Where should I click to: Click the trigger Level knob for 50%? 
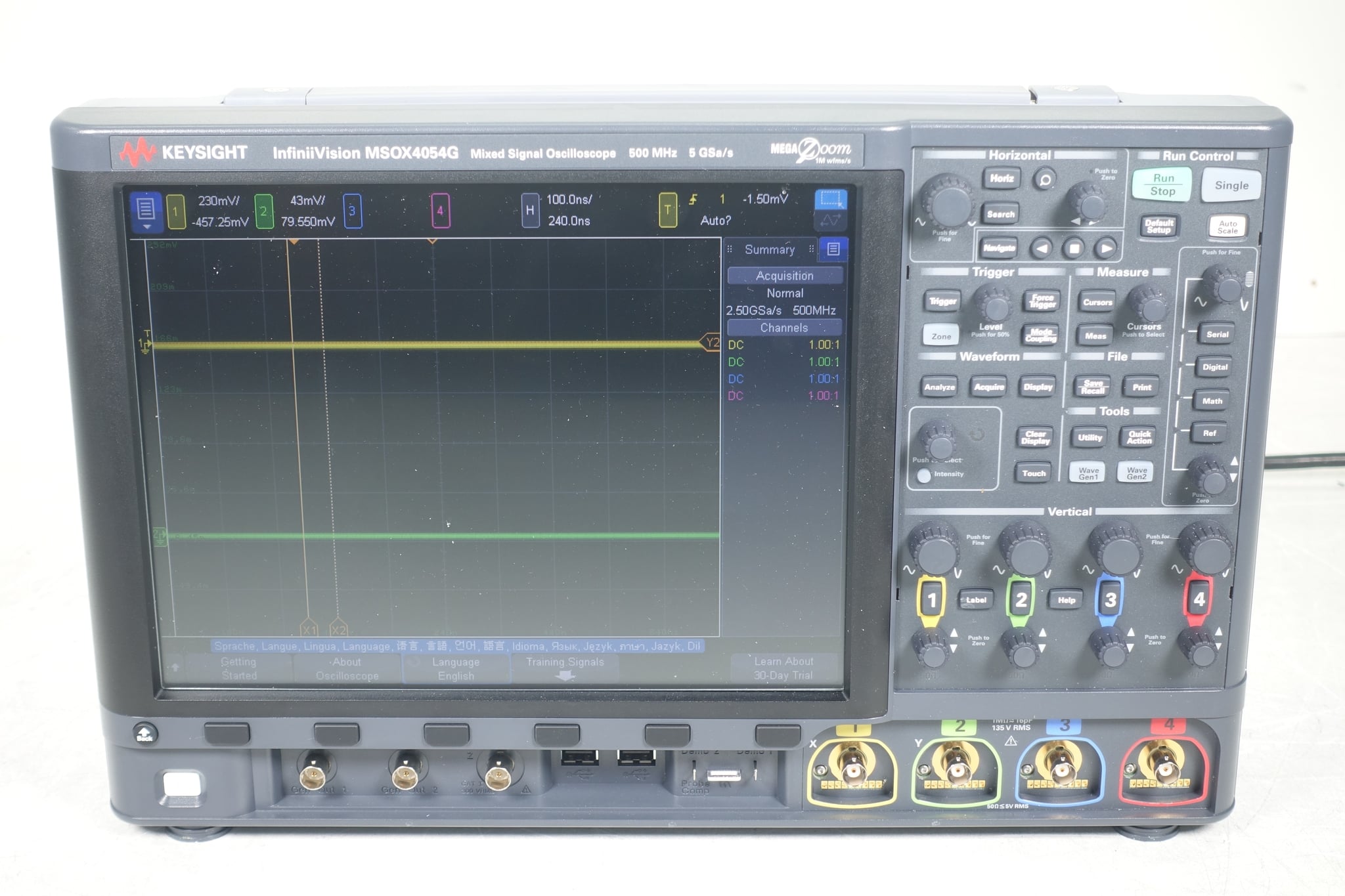point(992,304)
